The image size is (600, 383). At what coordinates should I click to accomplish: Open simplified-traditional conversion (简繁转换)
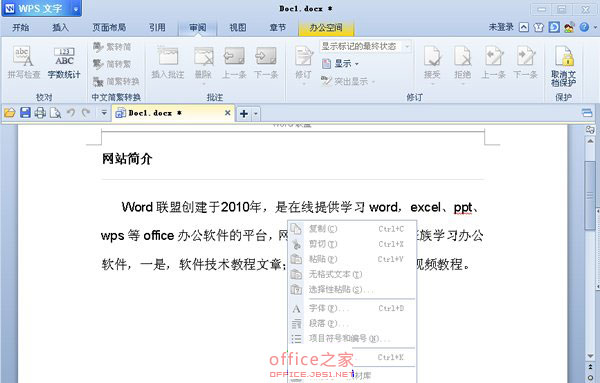(x=116, y=81)
